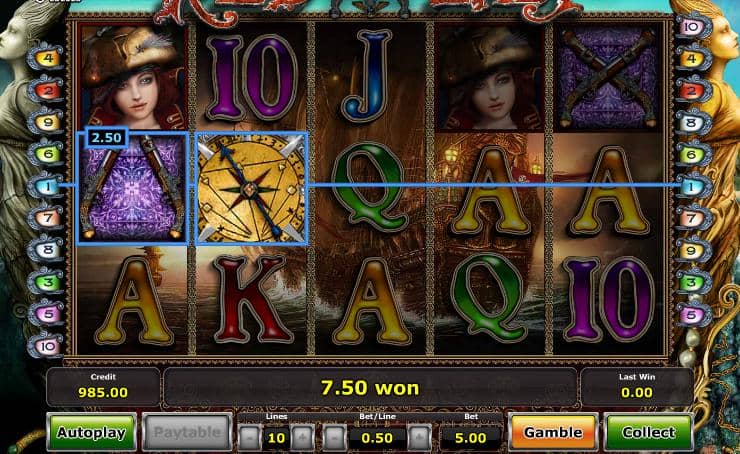Click the Autoplay button
Viewport: 740px width, 454px height.
point(92,432)
